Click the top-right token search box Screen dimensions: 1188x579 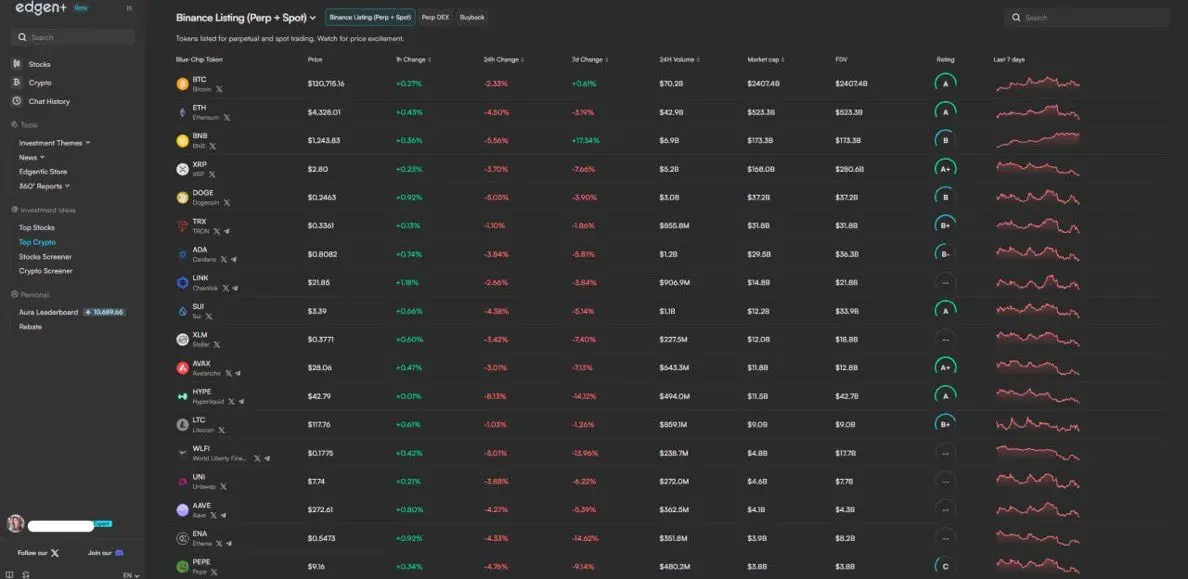[1086, 17]
